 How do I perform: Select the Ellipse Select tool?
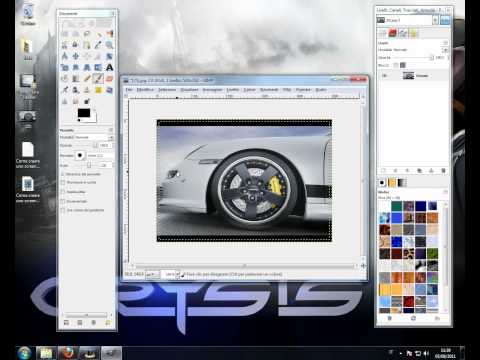click(76, 34)
